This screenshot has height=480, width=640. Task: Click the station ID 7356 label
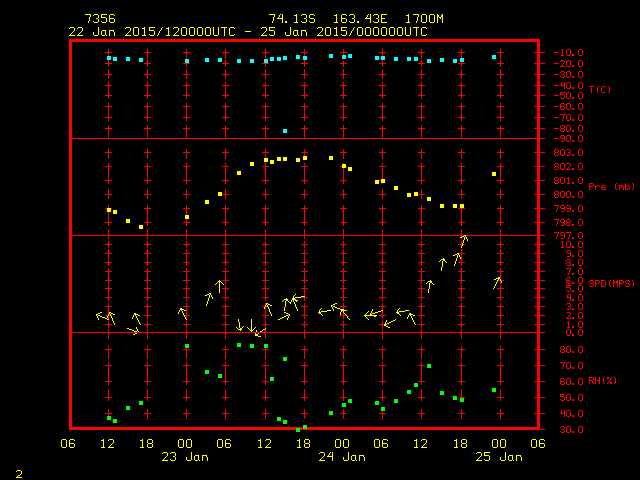(x=99, y=19)
